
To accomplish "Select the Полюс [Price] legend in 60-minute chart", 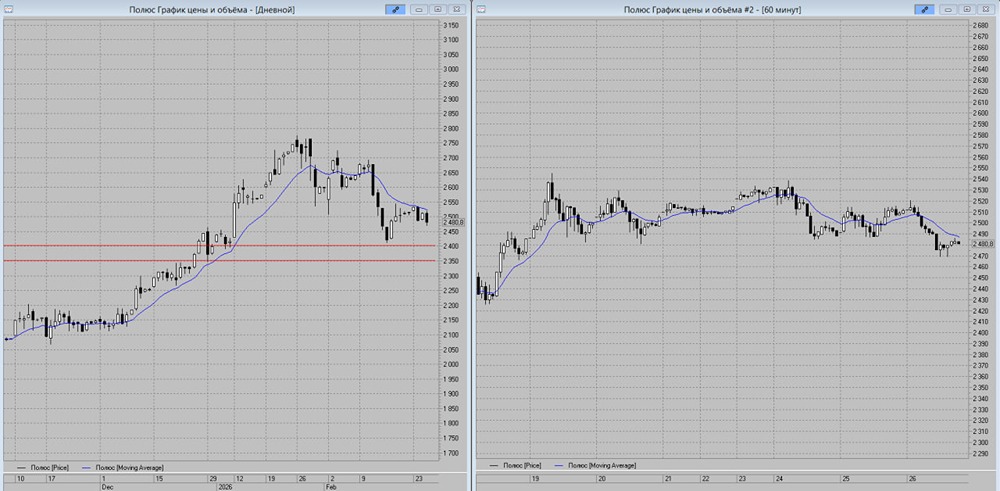I will (513, 466).
